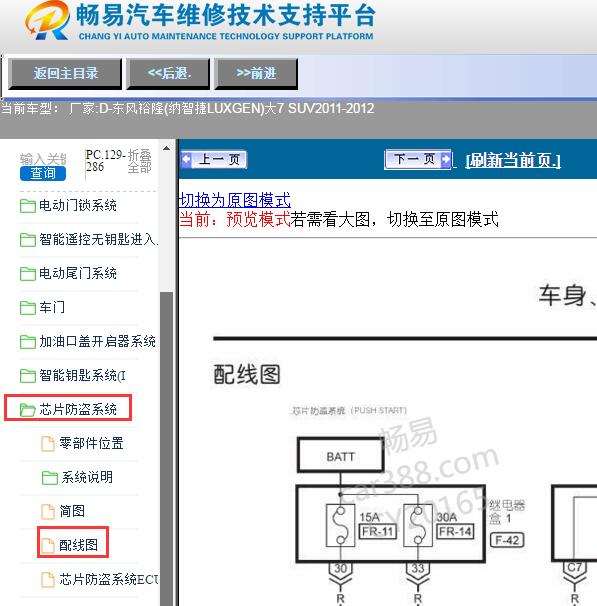
Task: Go back with the <<后退 button
Action: point(168,73)
